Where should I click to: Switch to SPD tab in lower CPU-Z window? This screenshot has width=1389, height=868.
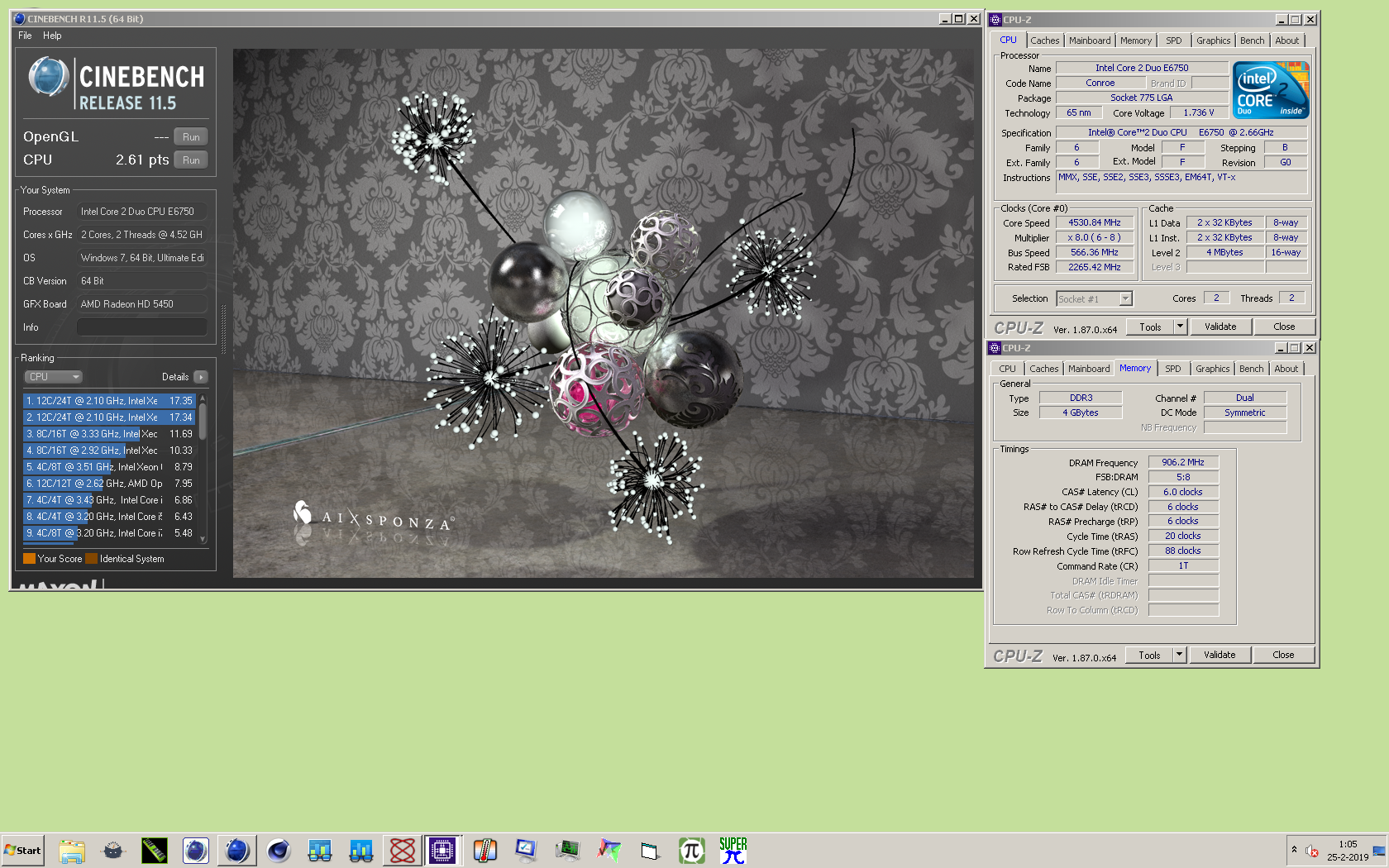(1172, 369)
